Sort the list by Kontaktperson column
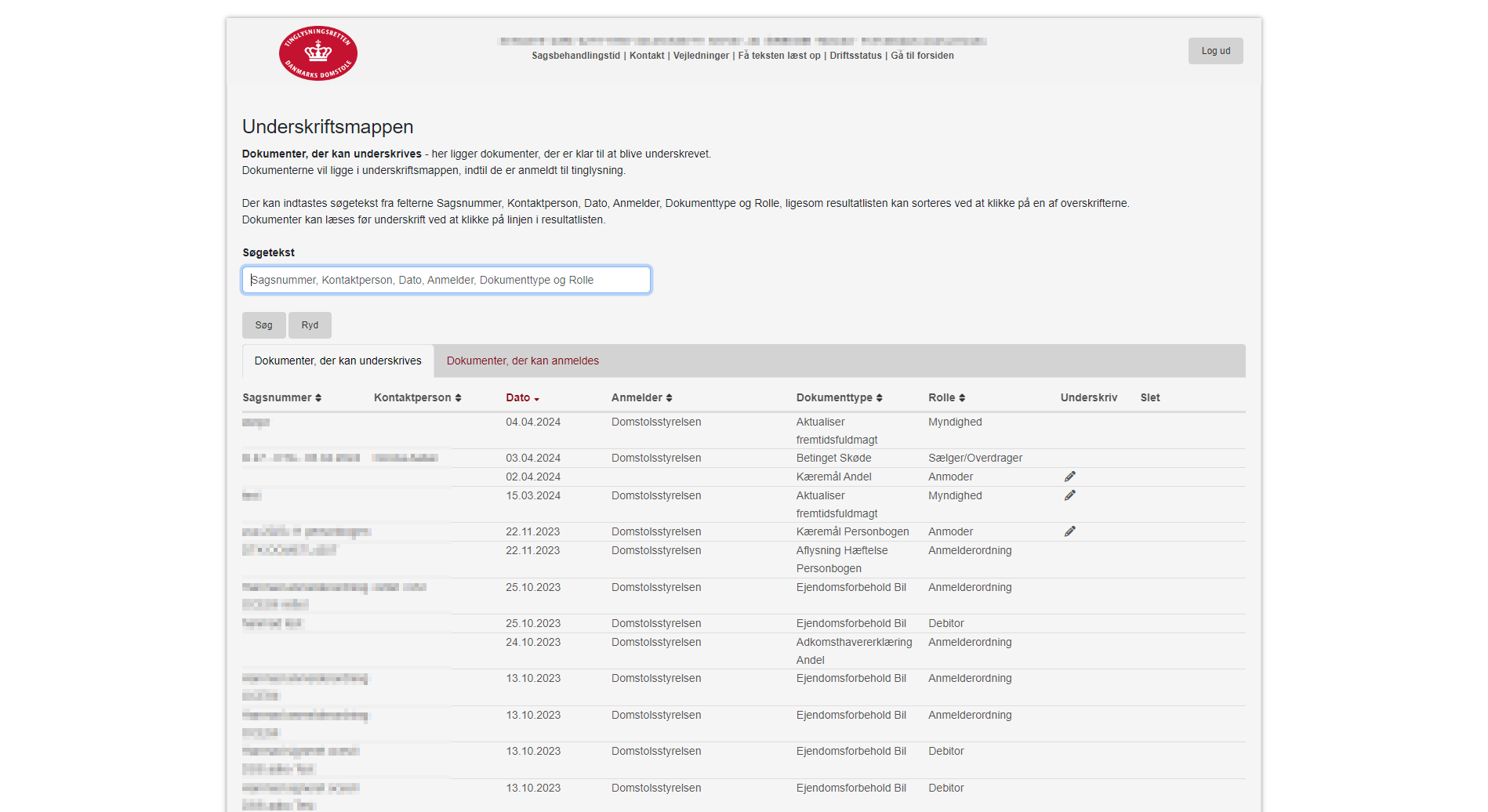 tap(417, 397)
